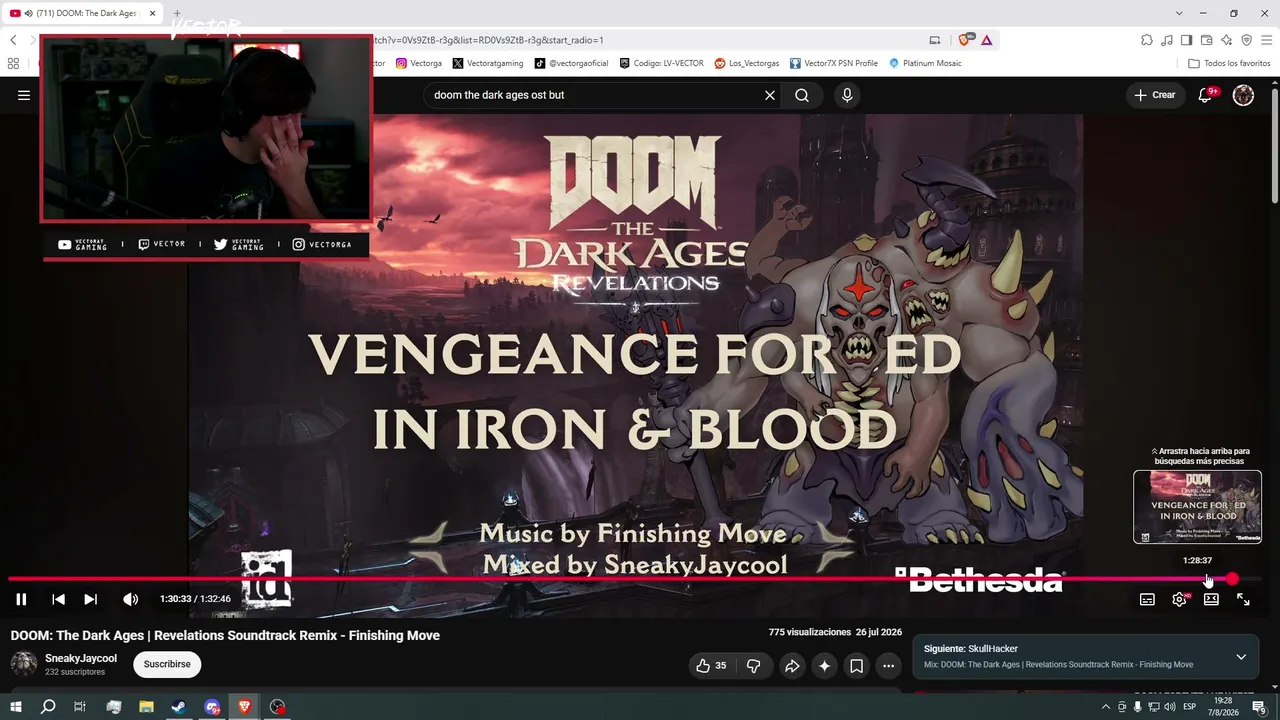
Task: Skip to the next video
Action: pos(90,599)
